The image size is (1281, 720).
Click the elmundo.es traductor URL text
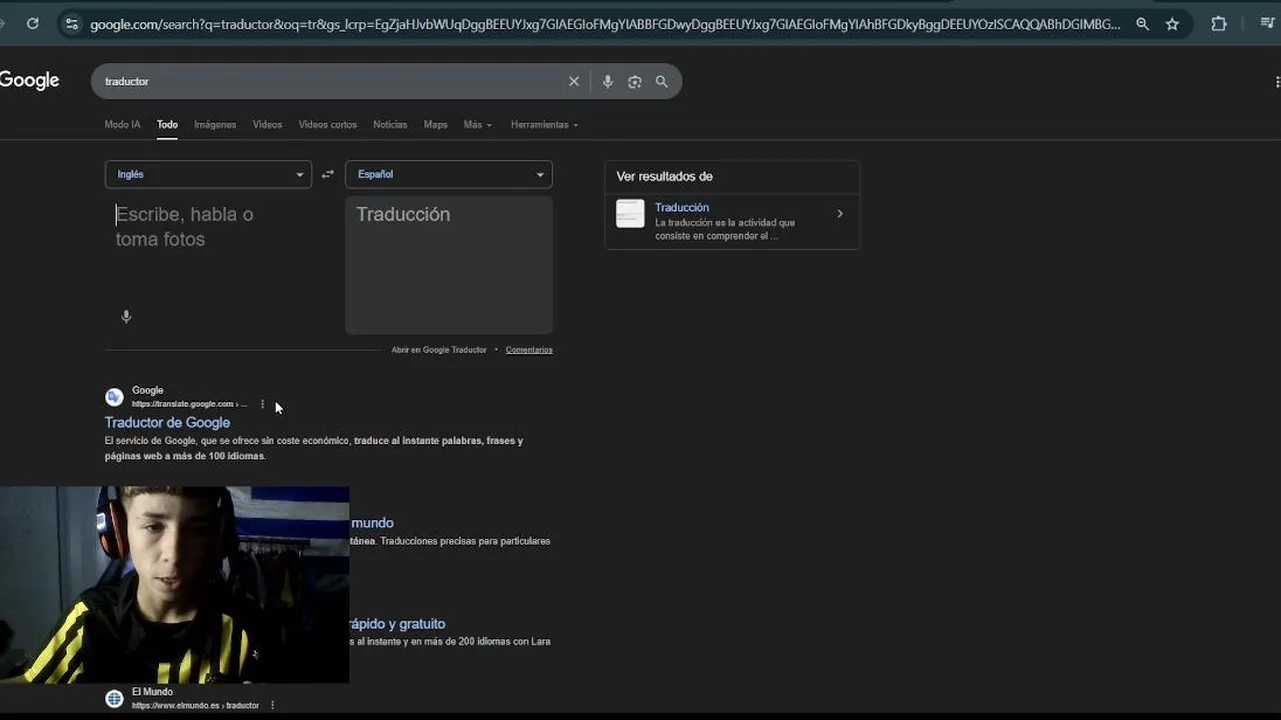tap(195, 705)
